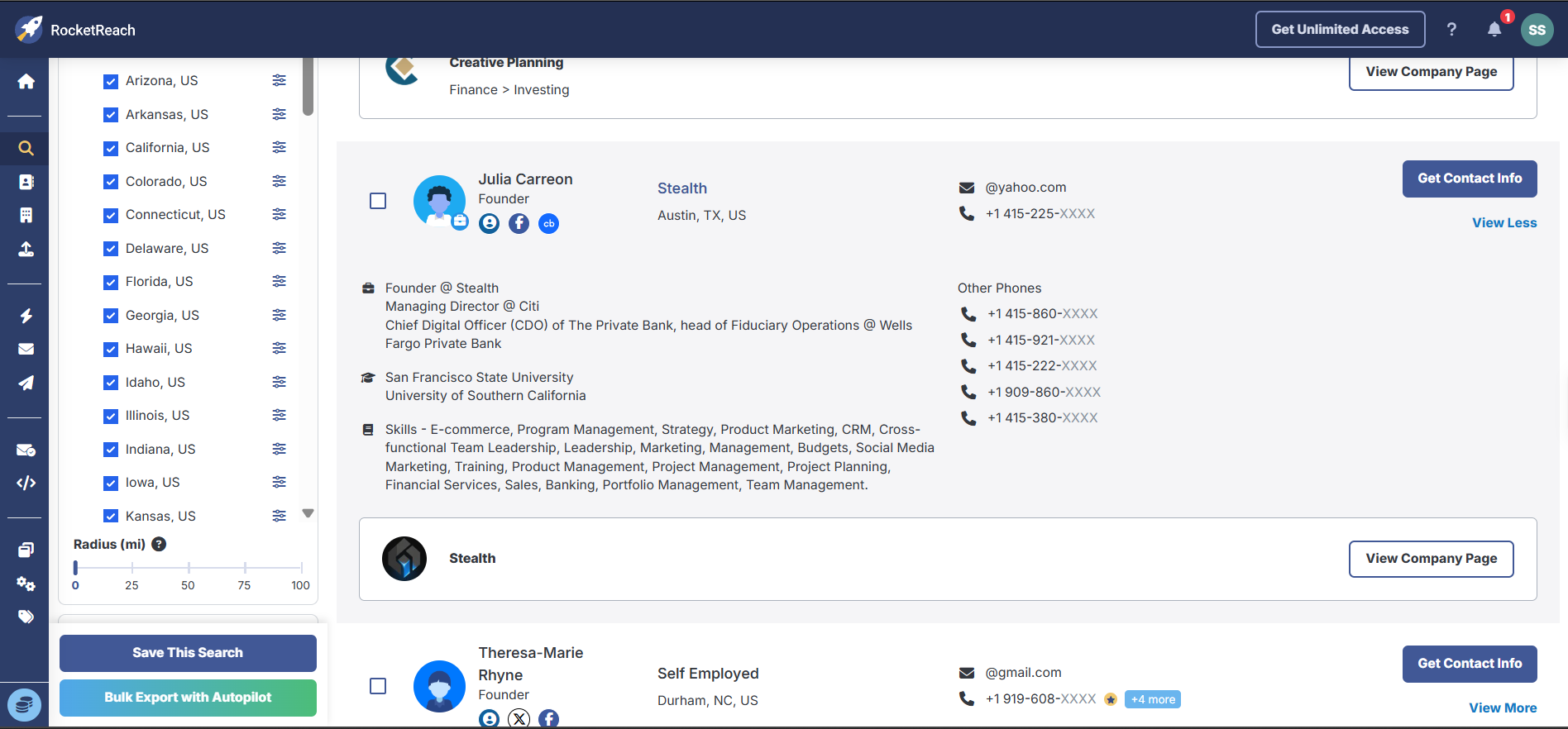The height and width of the screenshot is (729, 1568).
Task: Open the API code brackets icon
Action: 26,483
